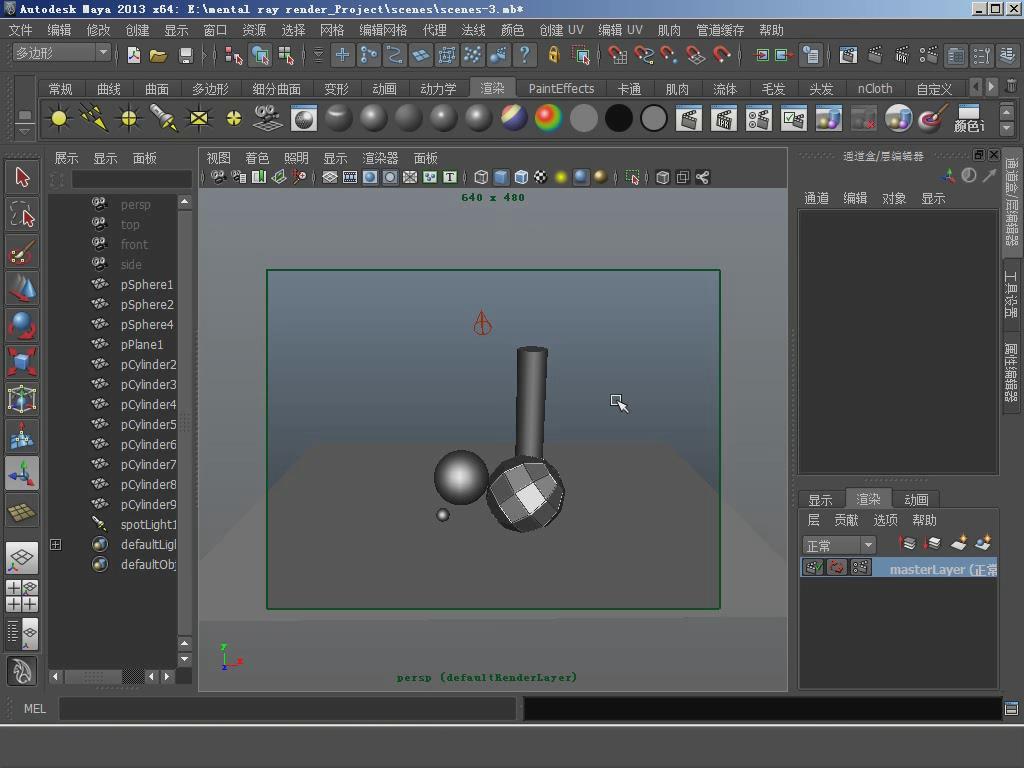Toggle viewport smooth shade all cube
The width and height of the screenshot is (1024, 768).
pos(501,177)
